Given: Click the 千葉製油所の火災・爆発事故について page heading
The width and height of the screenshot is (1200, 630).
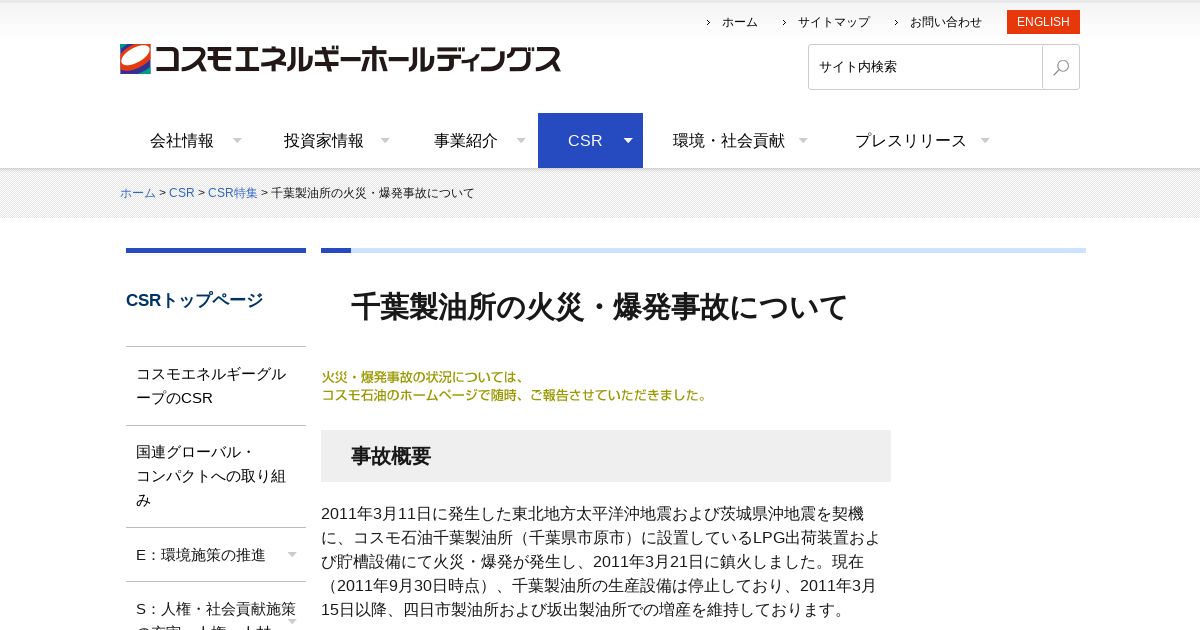Looking at the screenshot, I should pos(599,307).
